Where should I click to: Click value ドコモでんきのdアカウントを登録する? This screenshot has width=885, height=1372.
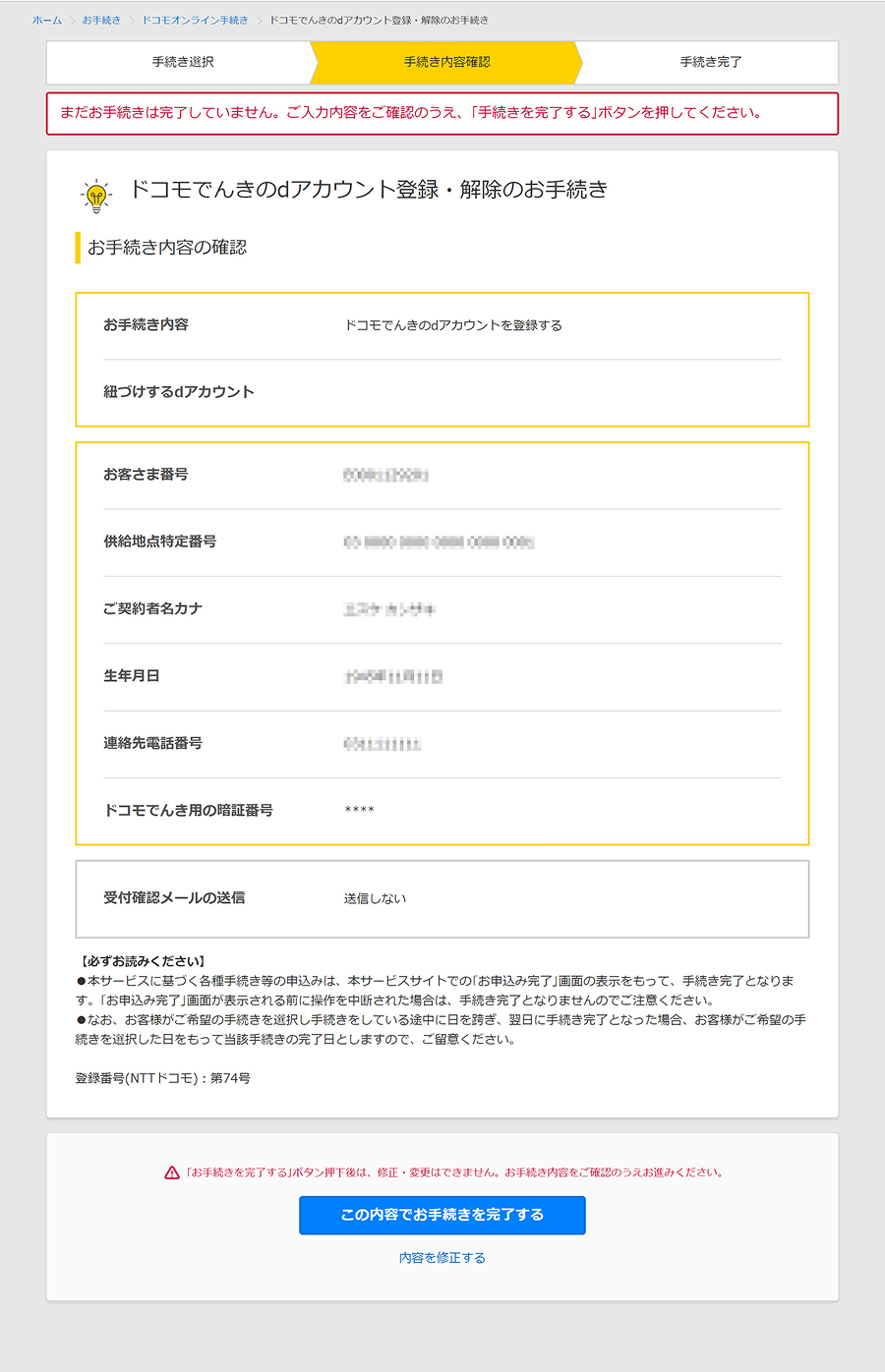click(x=453, y=325)
